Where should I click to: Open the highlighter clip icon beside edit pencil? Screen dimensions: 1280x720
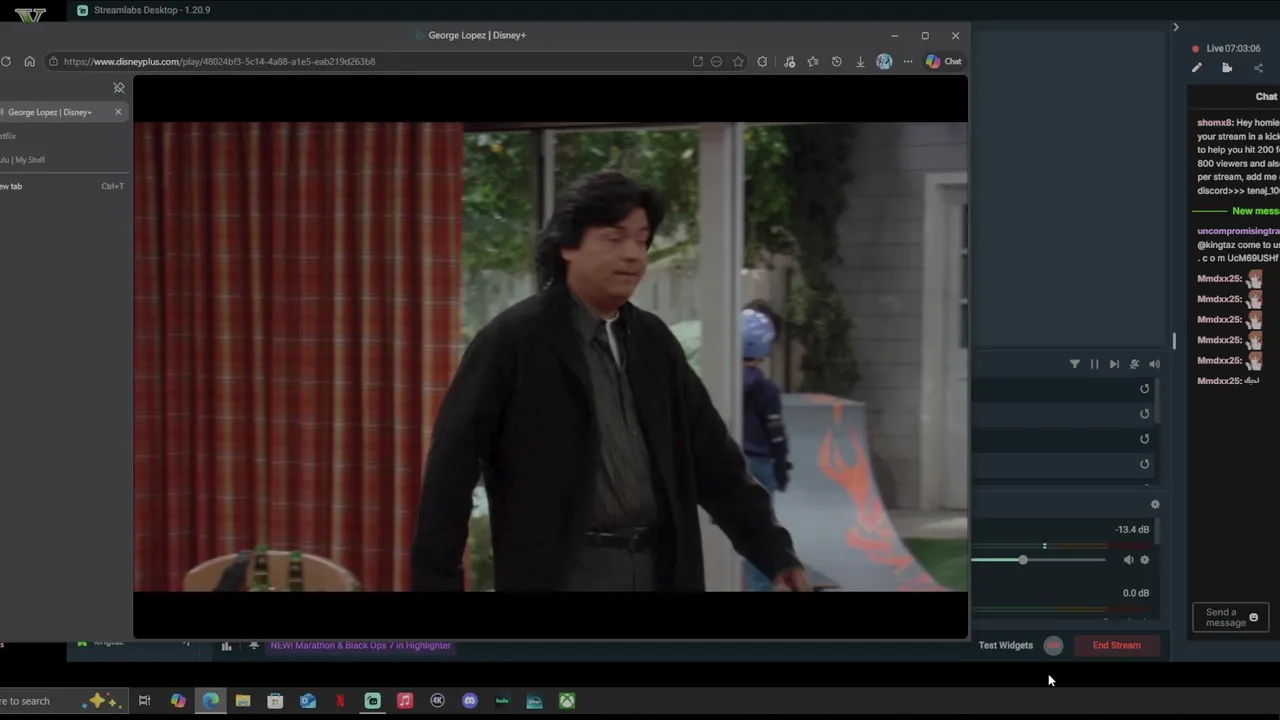click(x=1227, y=68)
